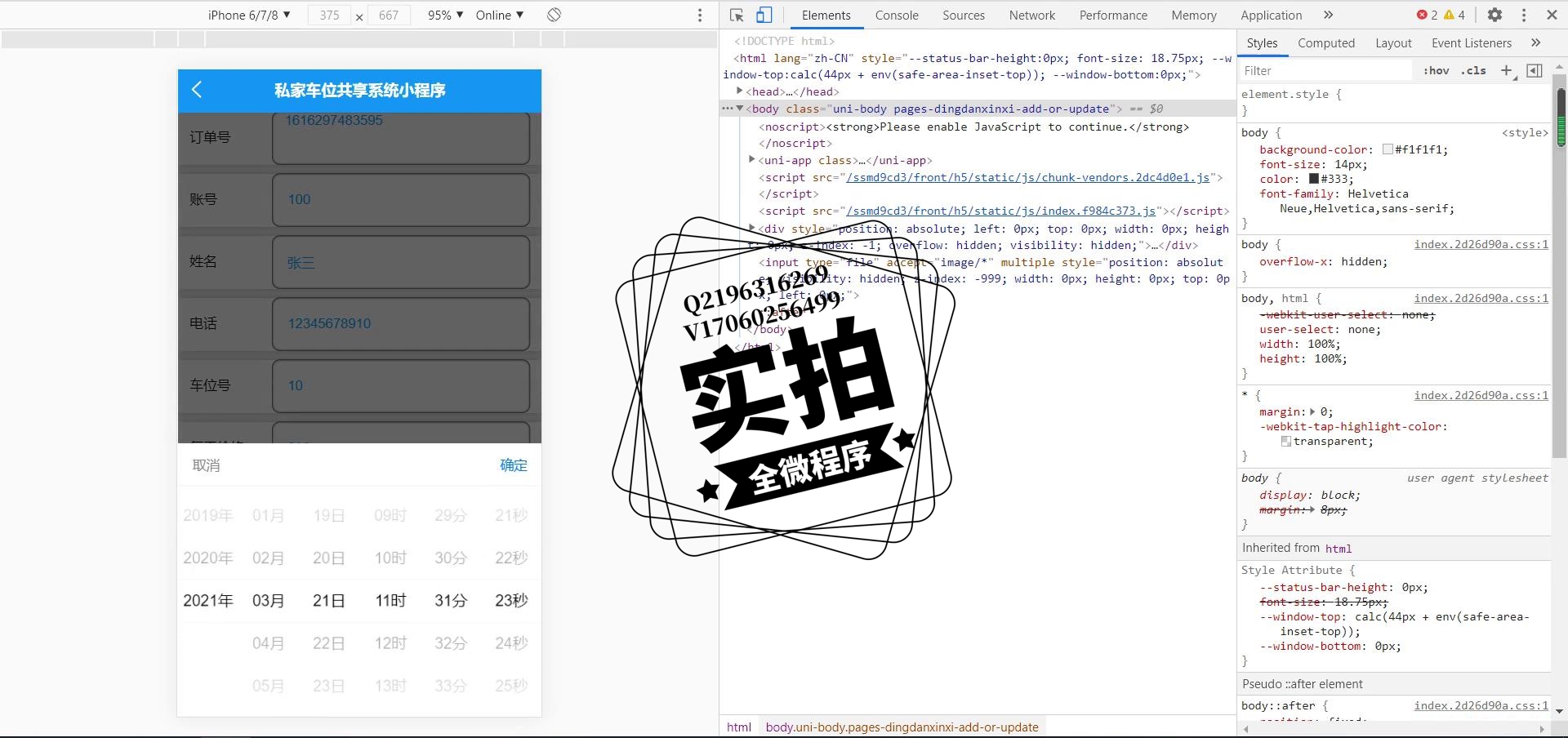Rotate the device orientation icon

(555, 15)
